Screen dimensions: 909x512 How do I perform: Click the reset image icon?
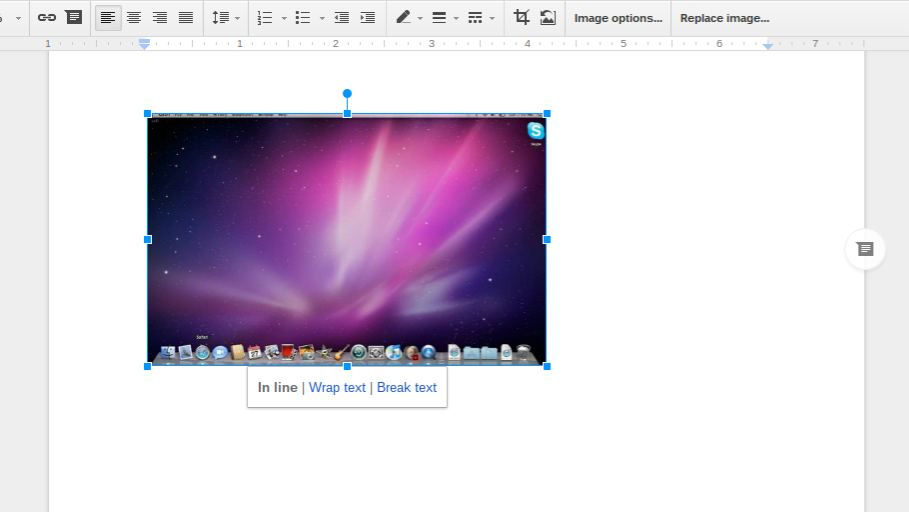coord(547,17)
